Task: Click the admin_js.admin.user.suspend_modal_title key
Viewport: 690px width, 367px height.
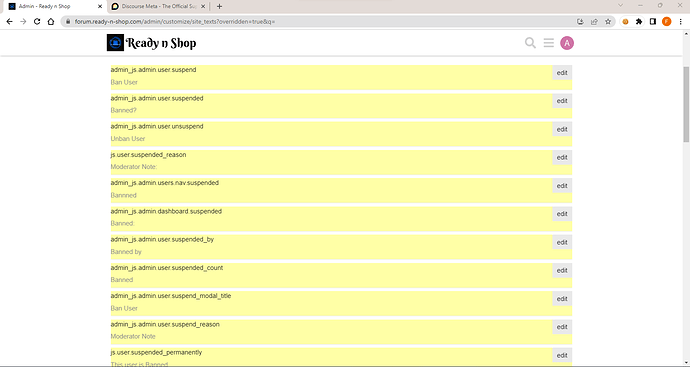Action: coord(171,296)
